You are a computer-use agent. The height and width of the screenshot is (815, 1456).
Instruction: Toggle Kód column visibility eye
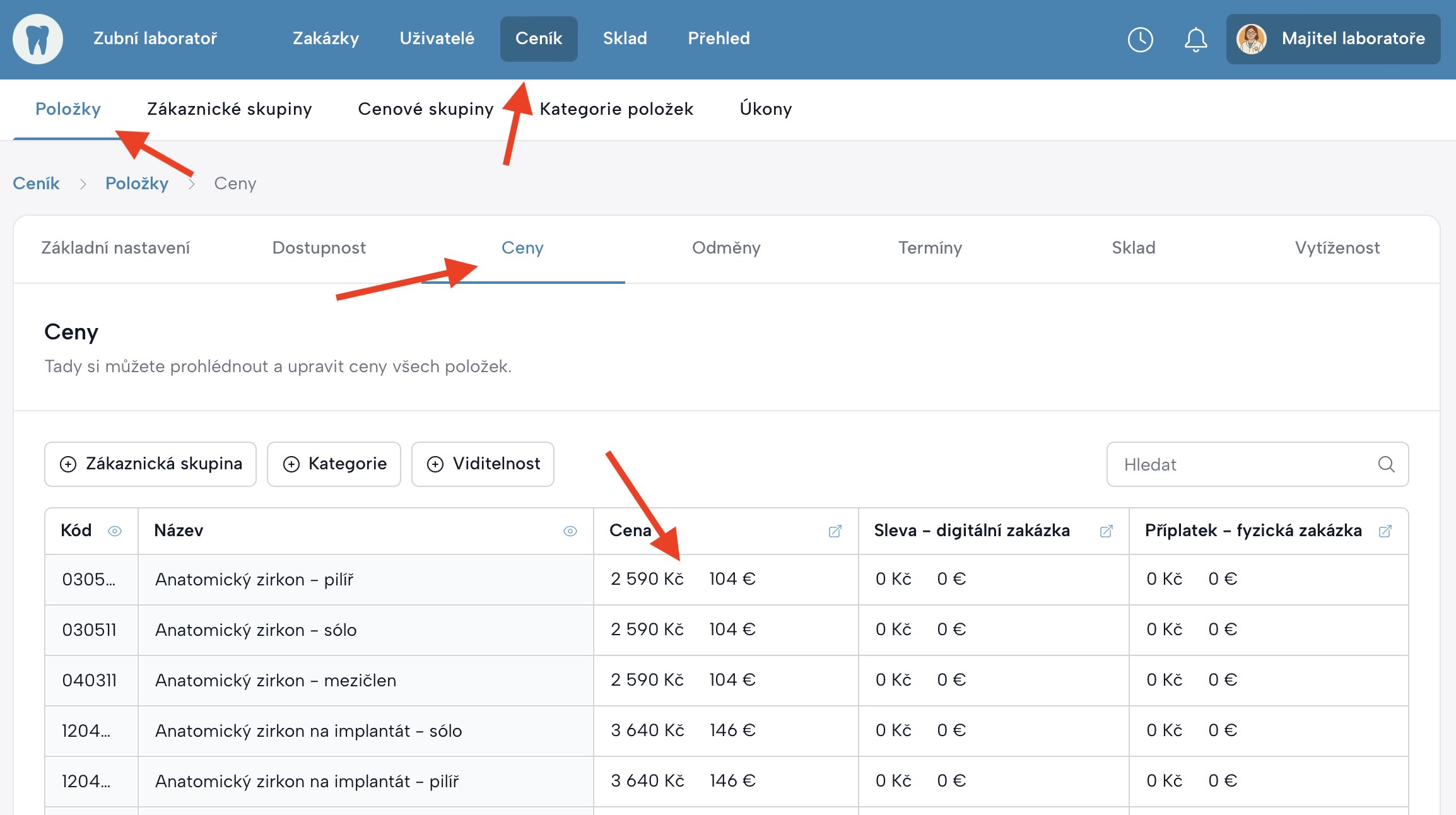tap(115, 531)
